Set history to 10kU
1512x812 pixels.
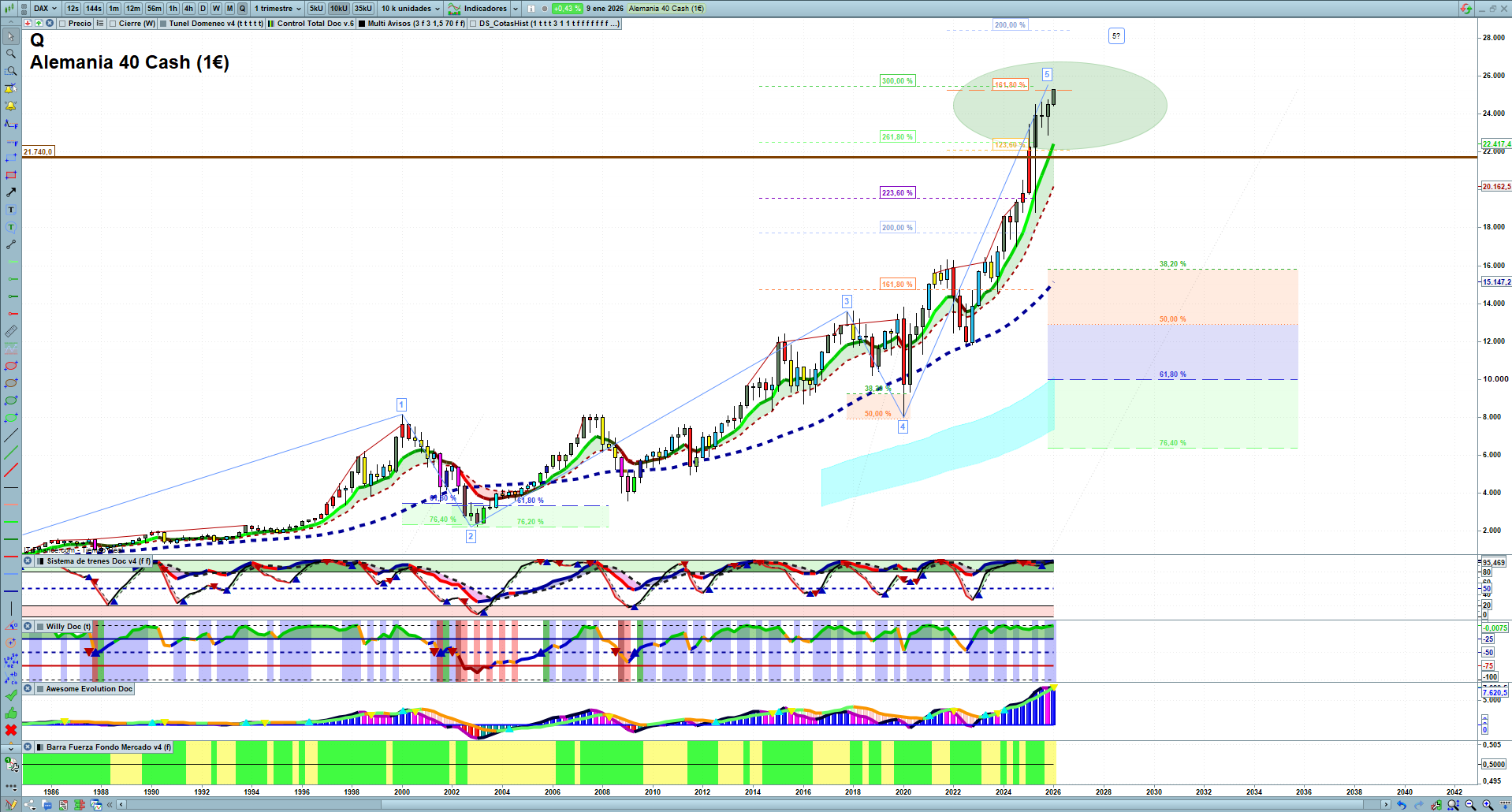(x=339, y=9)
